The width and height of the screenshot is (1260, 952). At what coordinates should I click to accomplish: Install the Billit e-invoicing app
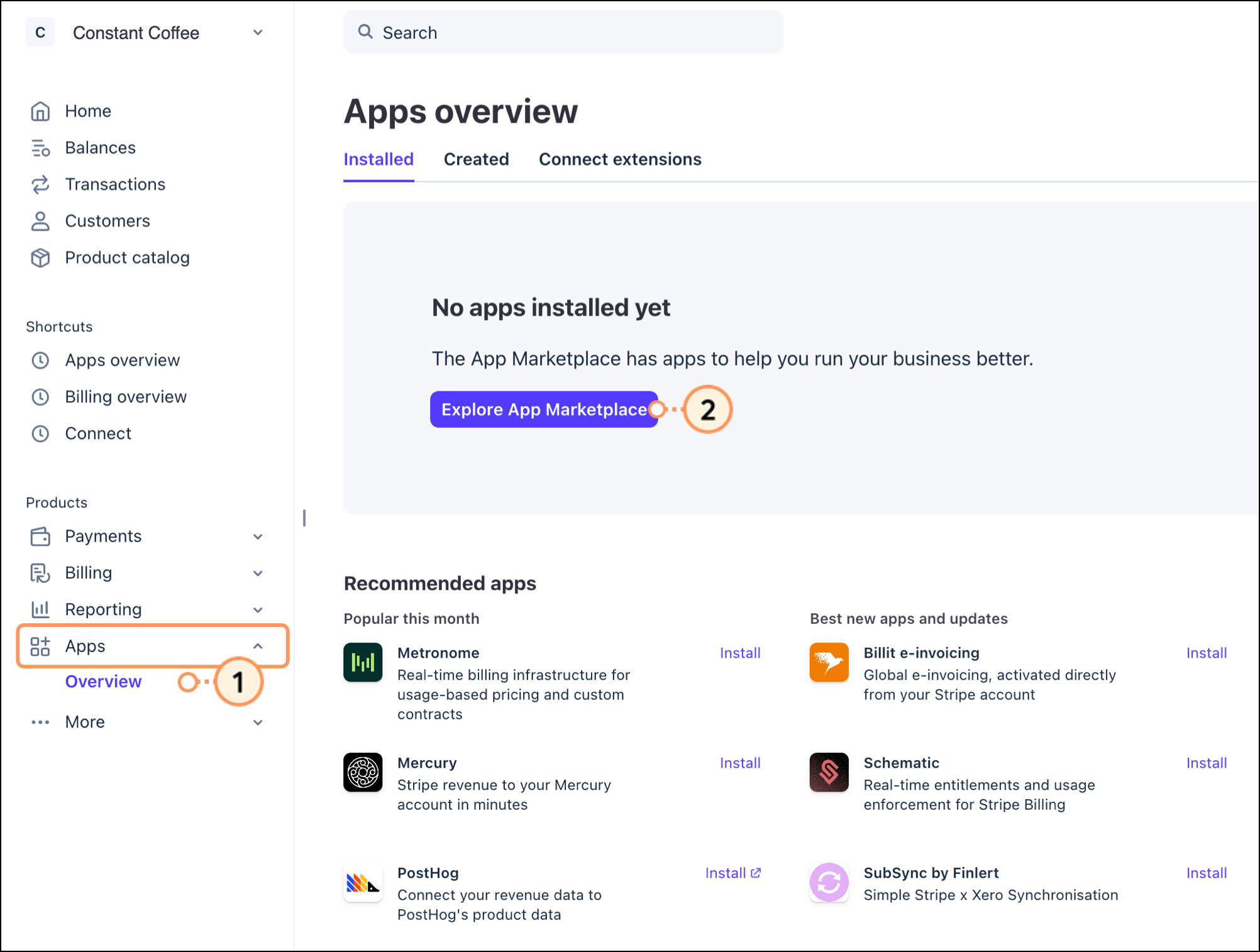coord(1207,653)
